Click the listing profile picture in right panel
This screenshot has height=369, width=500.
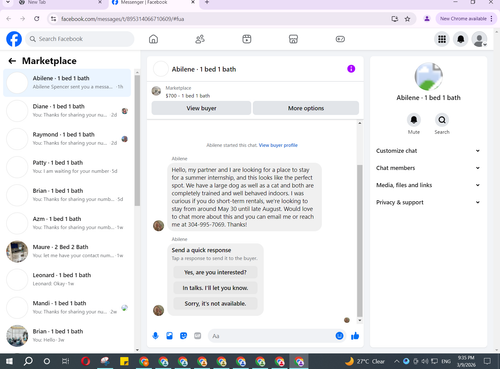pos(428,77)
